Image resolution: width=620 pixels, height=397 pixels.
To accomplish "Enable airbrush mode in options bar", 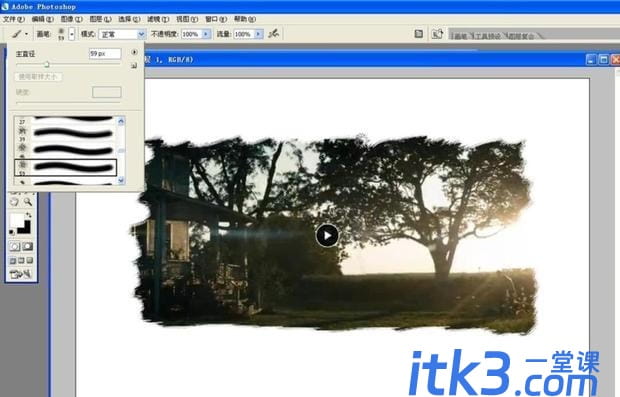I will 273,34.
